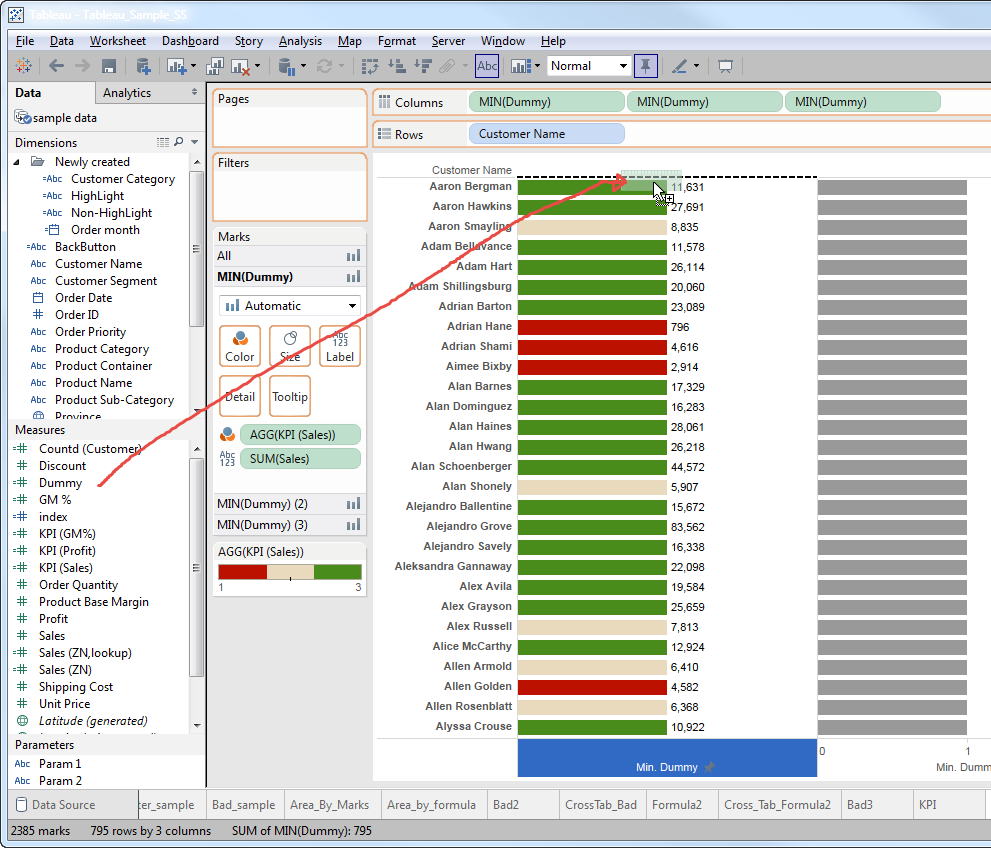Open the Normal fit dropdown
Viewport: 991px width, 848px height.
(x=589, y=66)
